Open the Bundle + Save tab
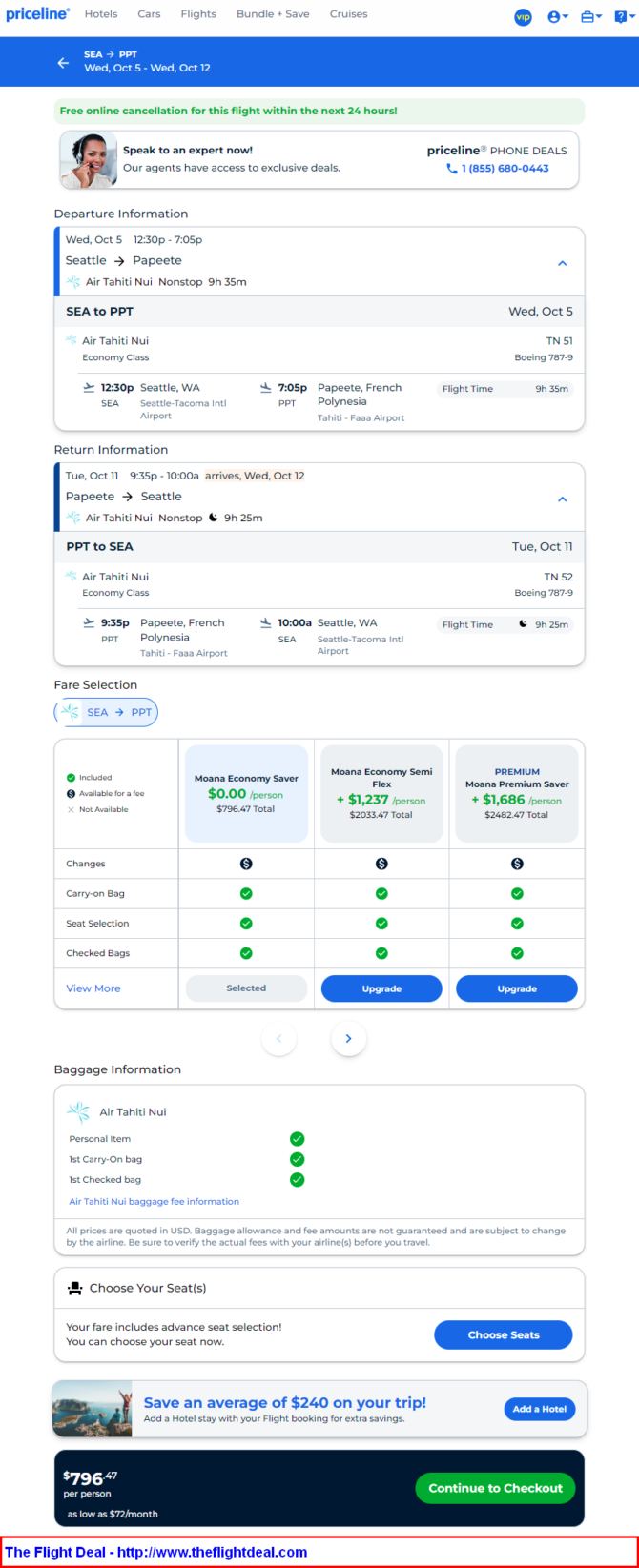Screen dimensions: 639x1568 tap(273, 14)
